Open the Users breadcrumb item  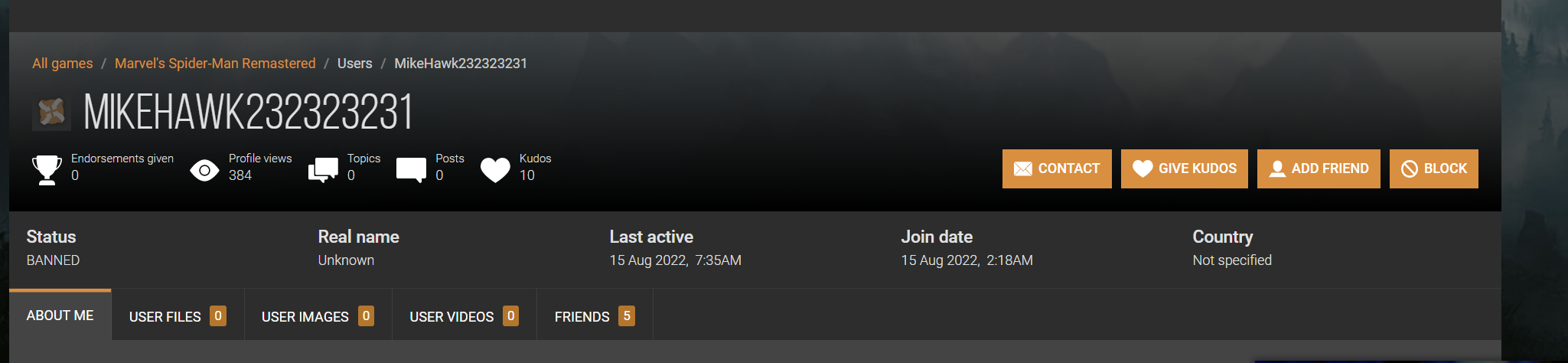click(x=355, y=64)
